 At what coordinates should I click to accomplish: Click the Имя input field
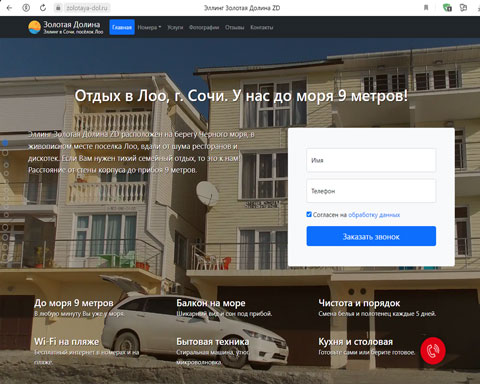click(x=371, y=160)
